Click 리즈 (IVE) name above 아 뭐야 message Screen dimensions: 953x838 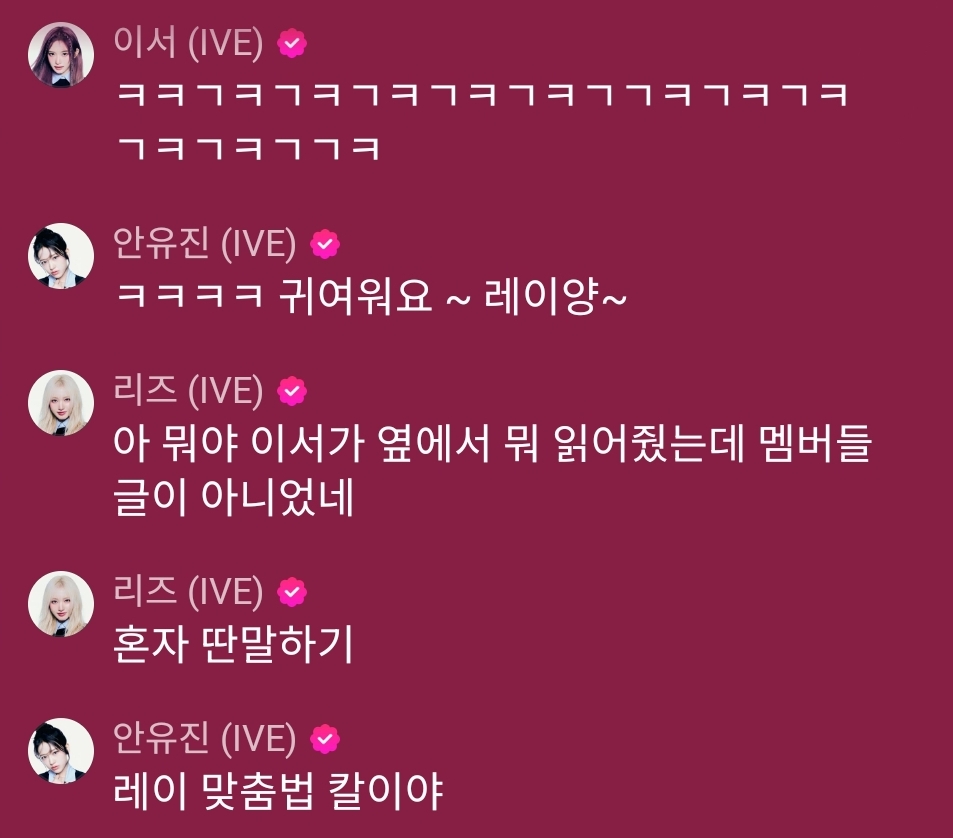(188, 391)
